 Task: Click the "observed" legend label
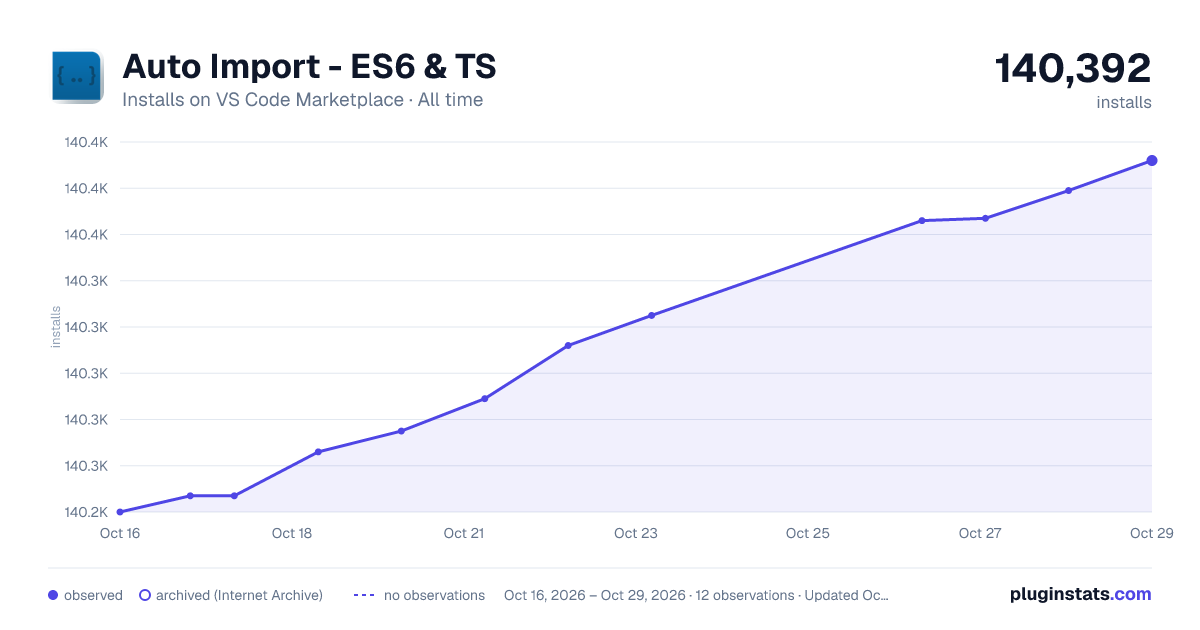coord(93,595)
